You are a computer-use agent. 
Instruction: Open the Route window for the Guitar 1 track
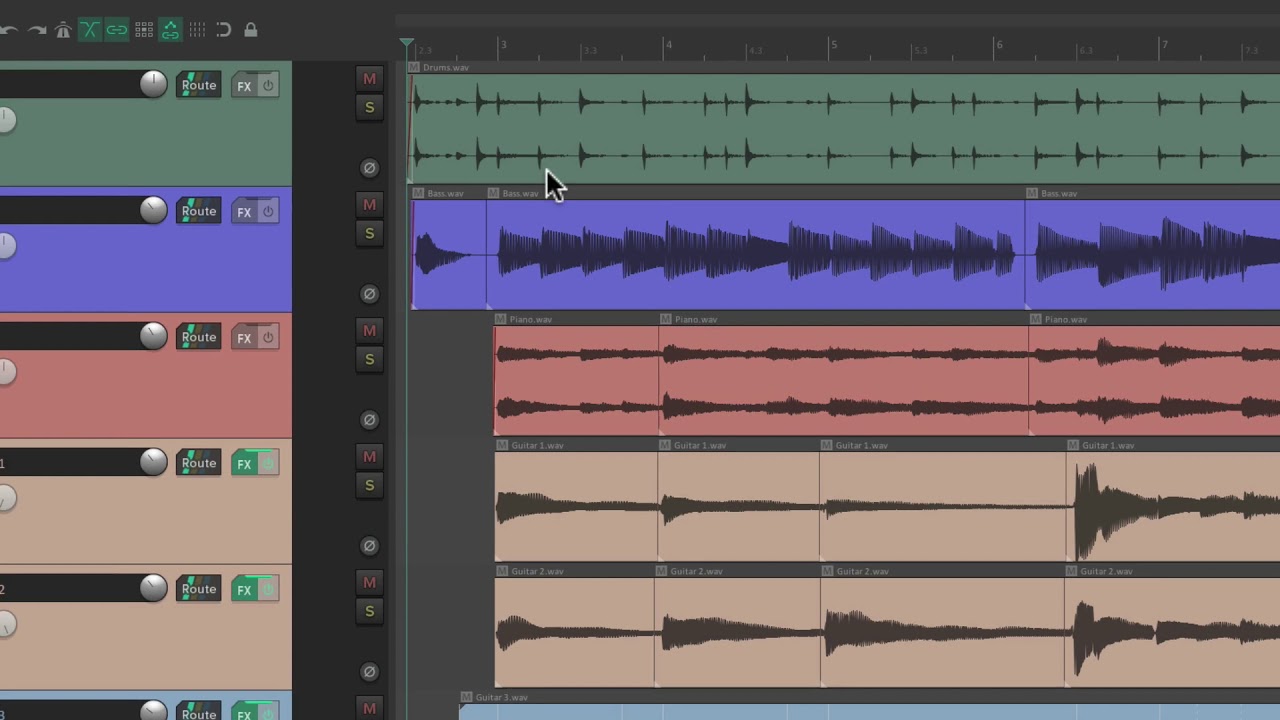click(x=199, y=464)
